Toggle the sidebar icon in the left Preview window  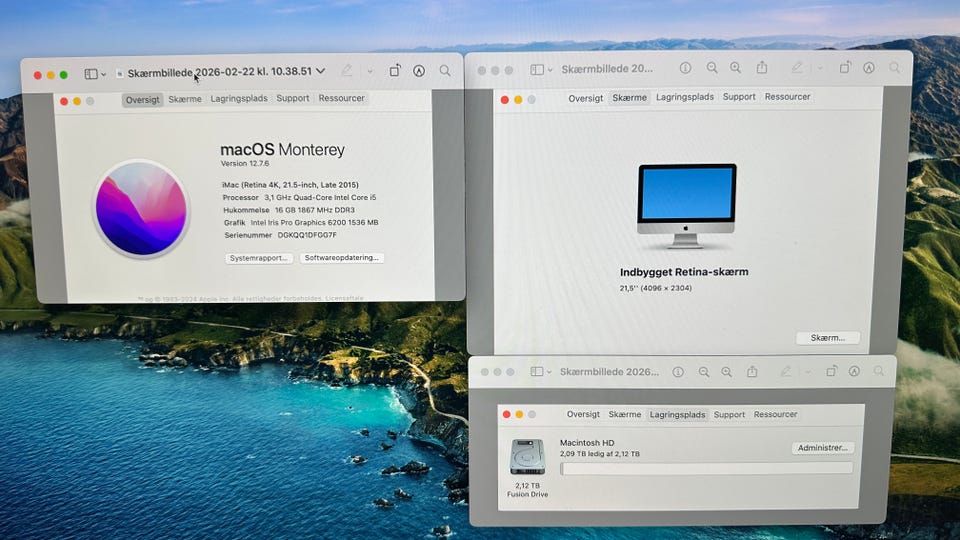click(91, 74)
